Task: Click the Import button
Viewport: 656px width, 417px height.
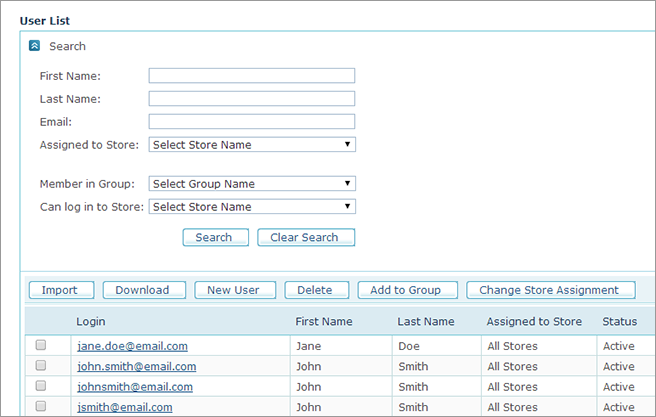Action: [x=60, y=290]
